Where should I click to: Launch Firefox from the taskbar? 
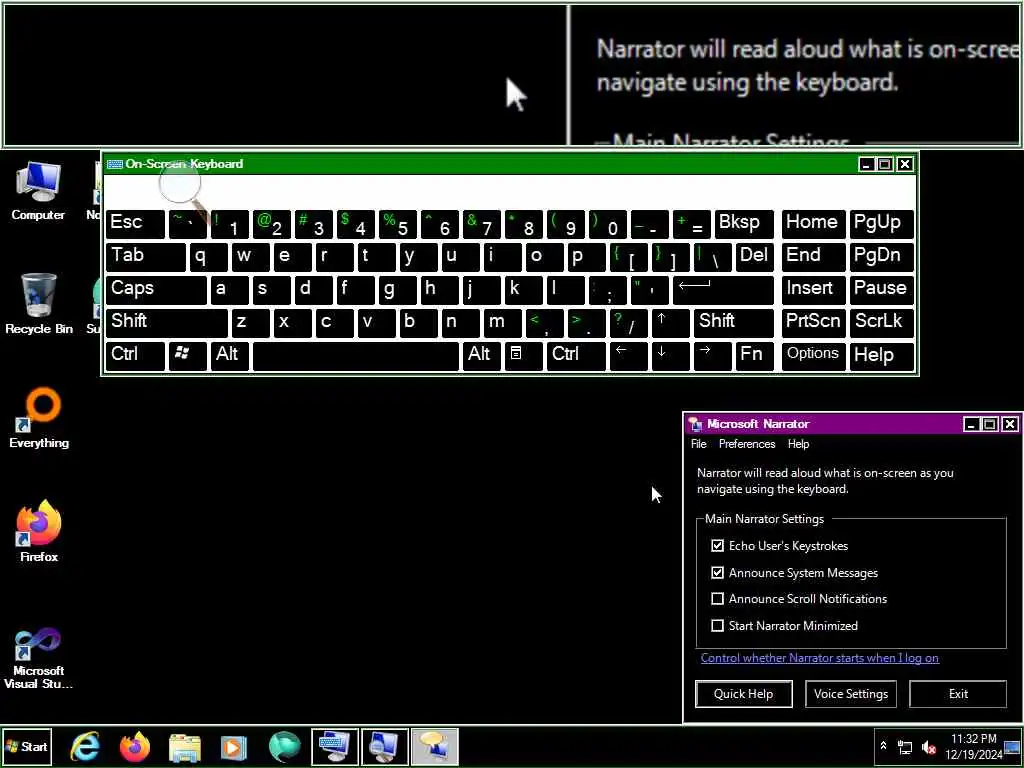(x=135, y=747)
